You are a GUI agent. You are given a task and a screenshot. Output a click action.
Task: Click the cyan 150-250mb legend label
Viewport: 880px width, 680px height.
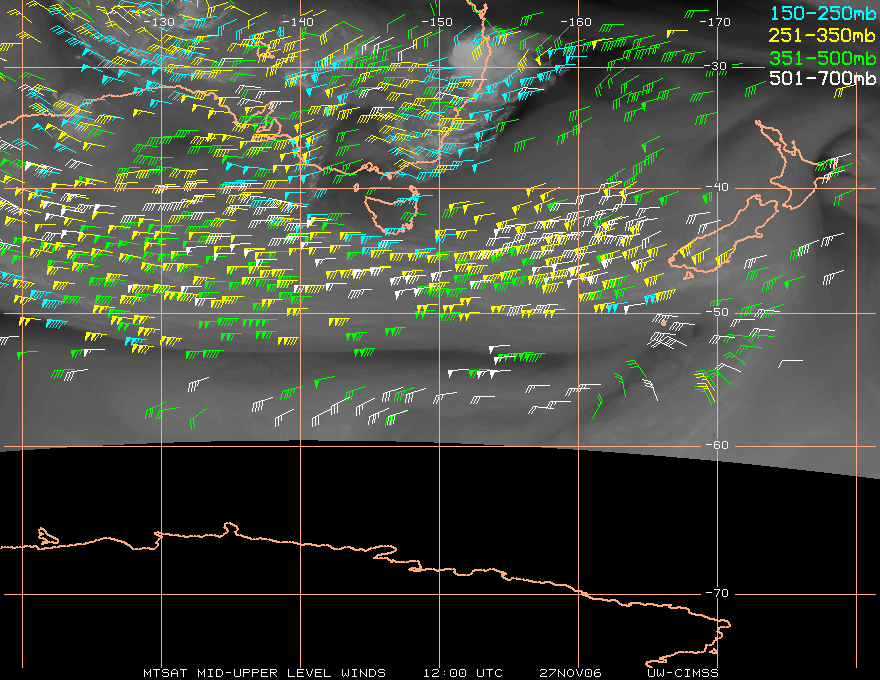click(822, 13)
